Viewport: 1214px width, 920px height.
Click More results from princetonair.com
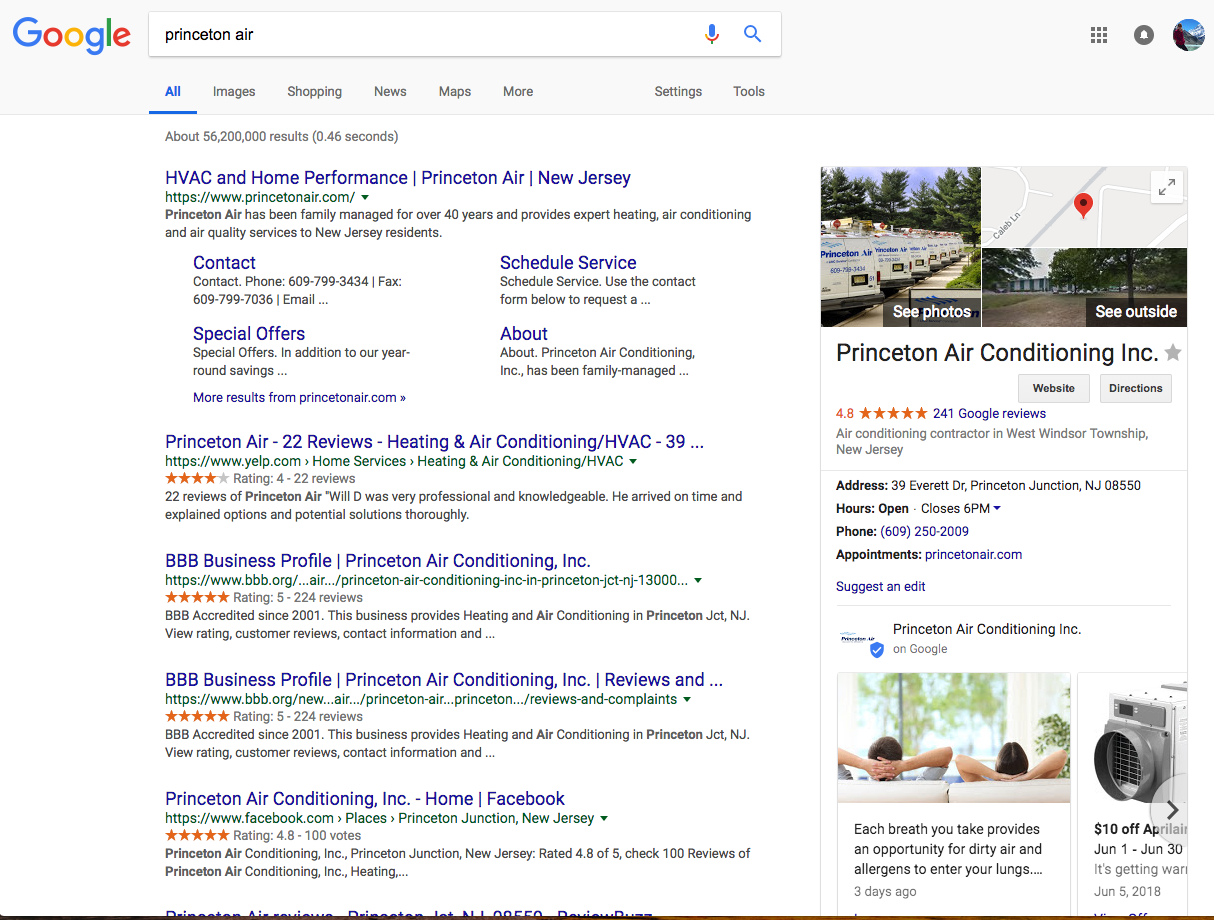pyautogui.click(x=299, y=397)
